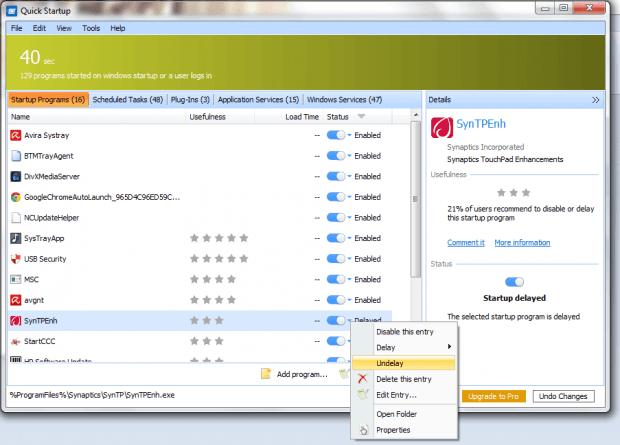The image size is (620, 445).
Task: Toggle MSC startup switch
Action: pos(336,279)
